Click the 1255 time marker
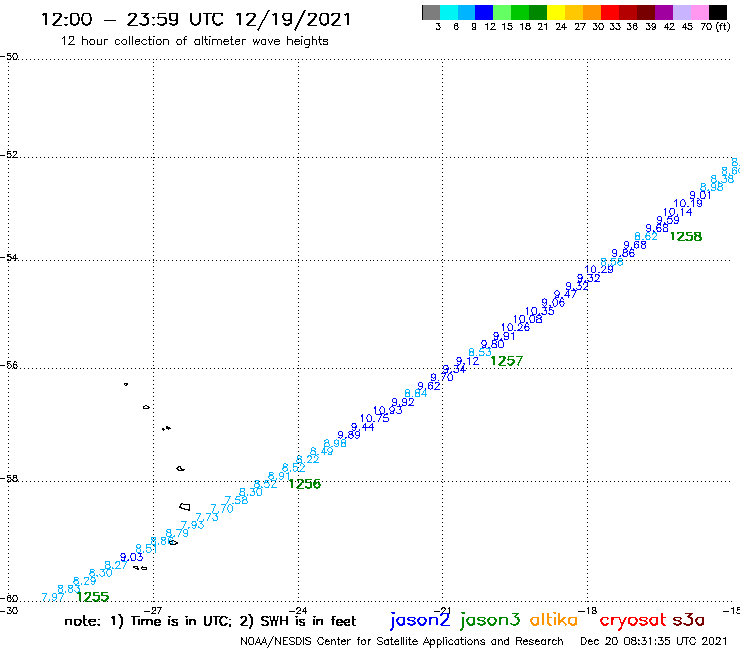Screen dimensions: 740x650 [x=92, y=597]
